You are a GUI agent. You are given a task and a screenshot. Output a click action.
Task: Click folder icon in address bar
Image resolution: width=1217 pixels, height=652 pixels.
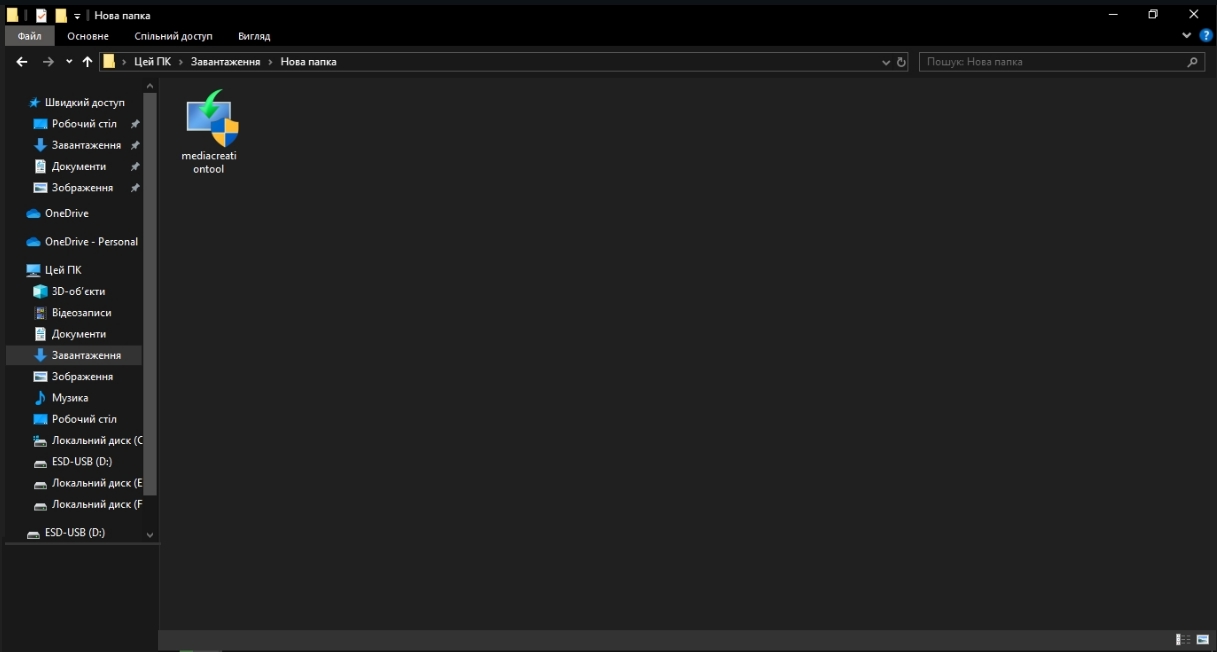tap(109, 62)
